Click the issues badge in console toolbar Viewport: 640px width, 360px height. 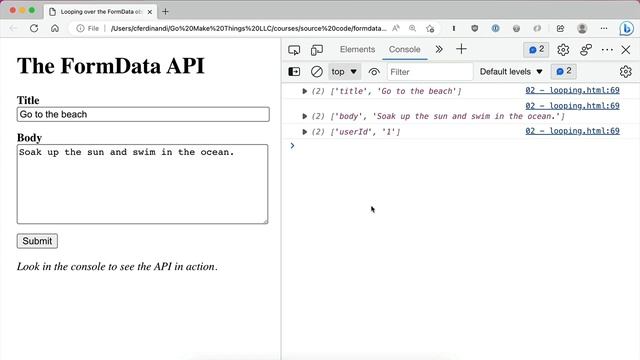tap(564, 71)
